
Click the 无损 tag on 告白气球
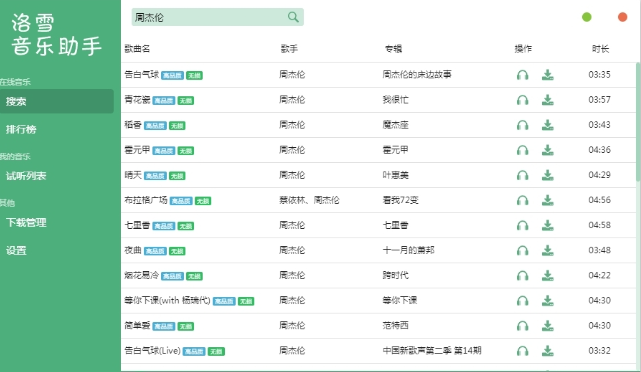[194, 76]
